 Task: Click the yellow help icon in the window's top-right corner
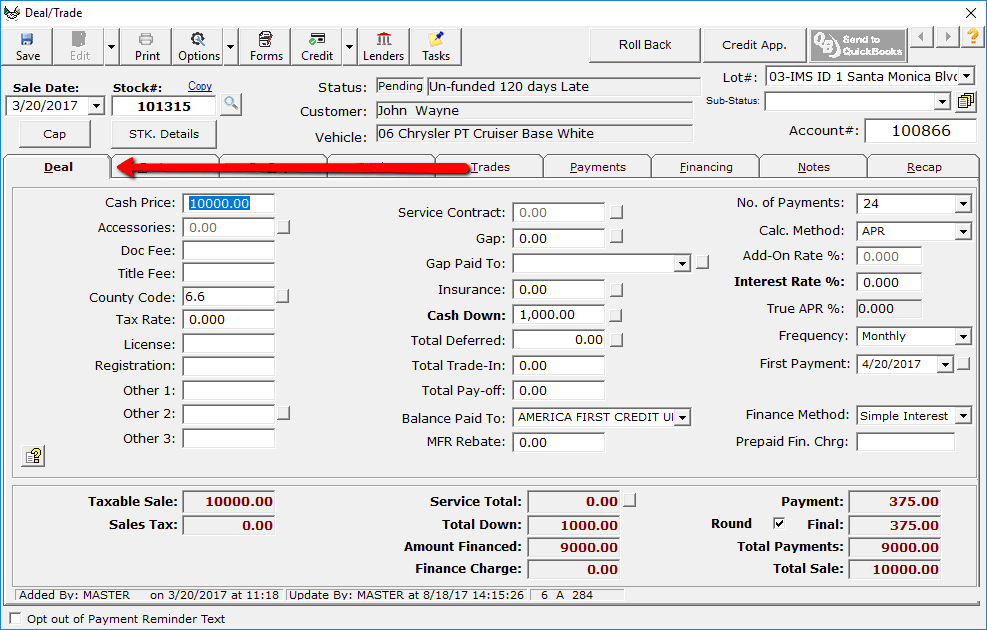[973, 38]
